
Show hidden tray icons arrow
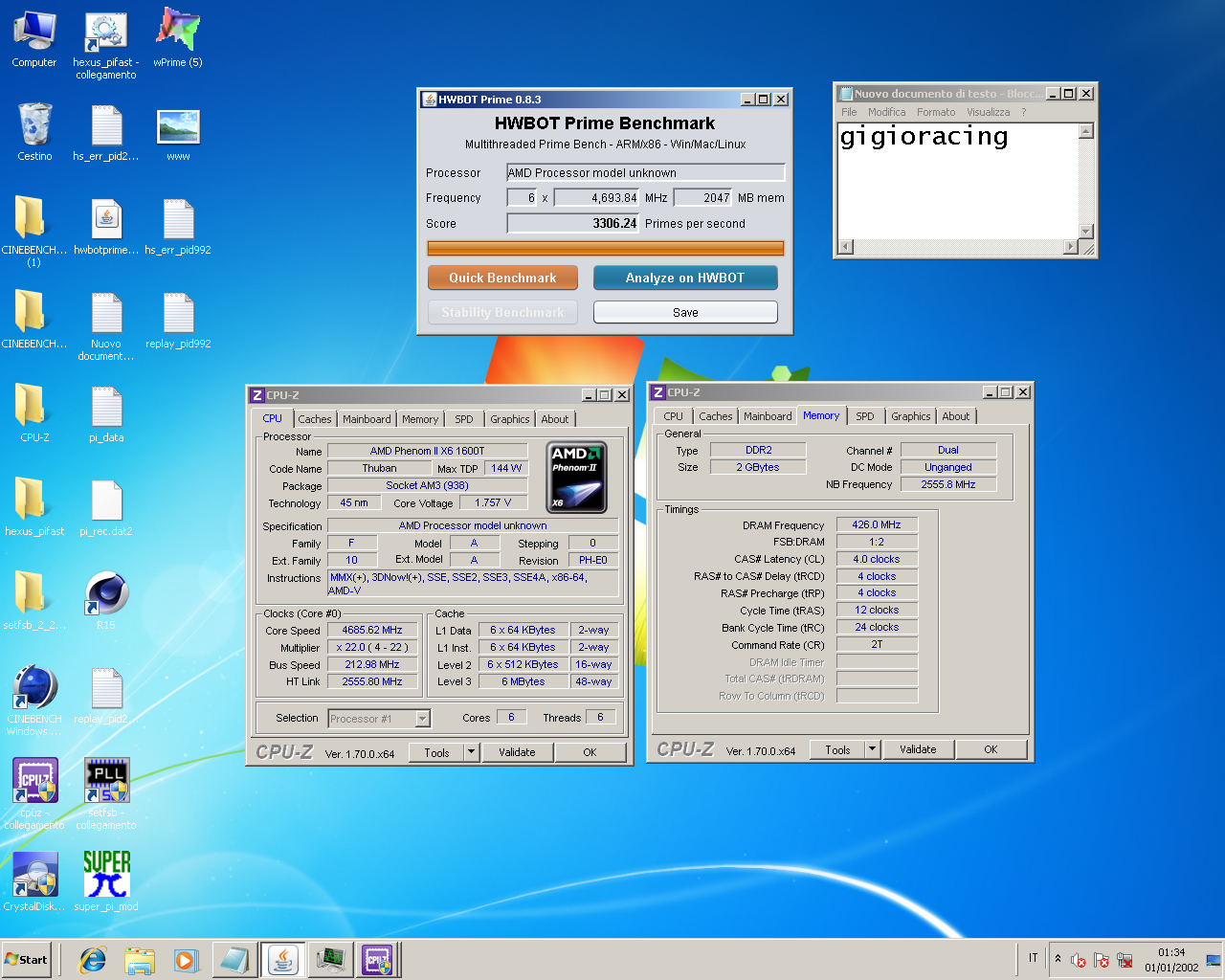click(x=1058, y=959)
